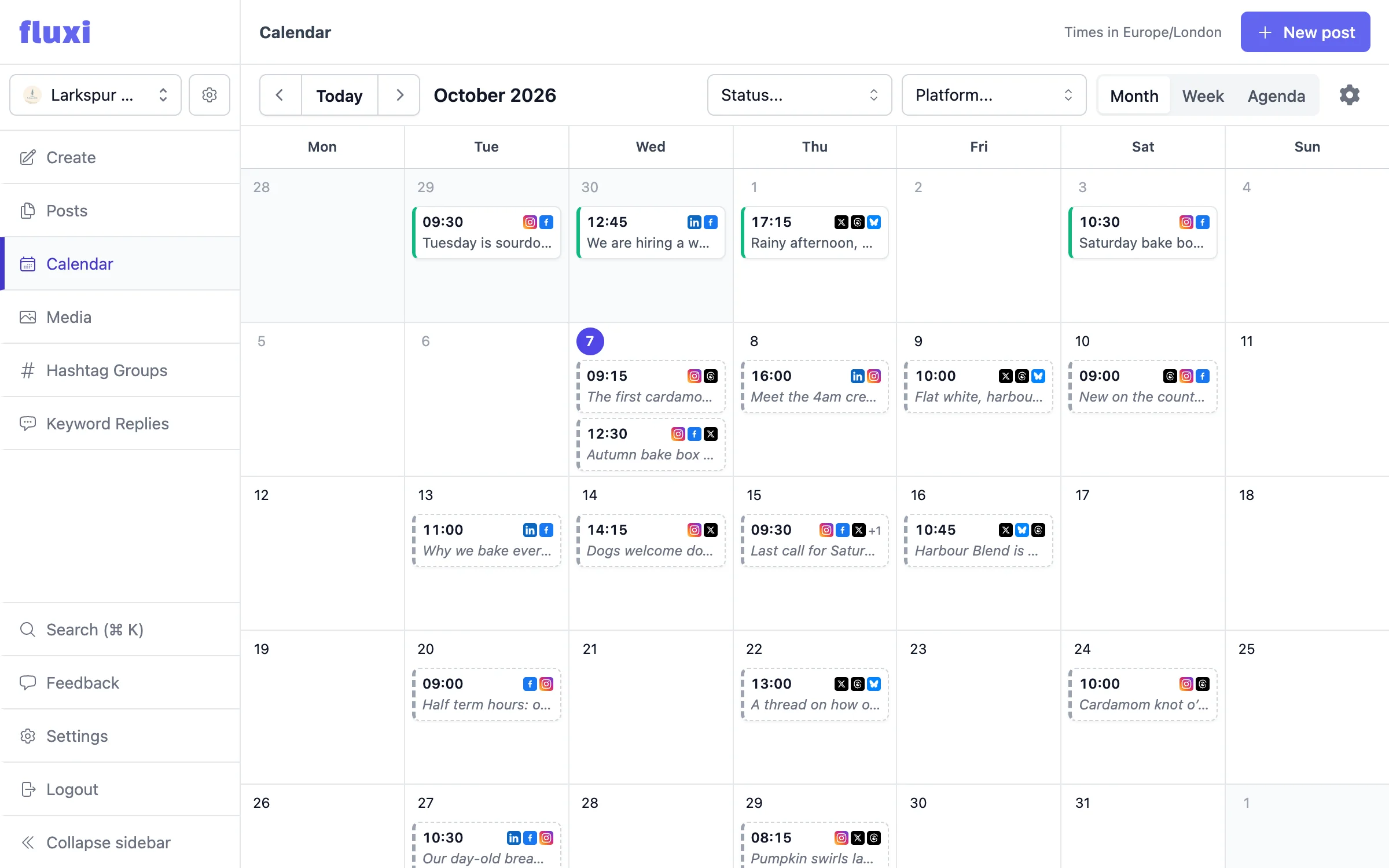Switch to Week view
The image size is (1389, 868).
[1203, 95]
